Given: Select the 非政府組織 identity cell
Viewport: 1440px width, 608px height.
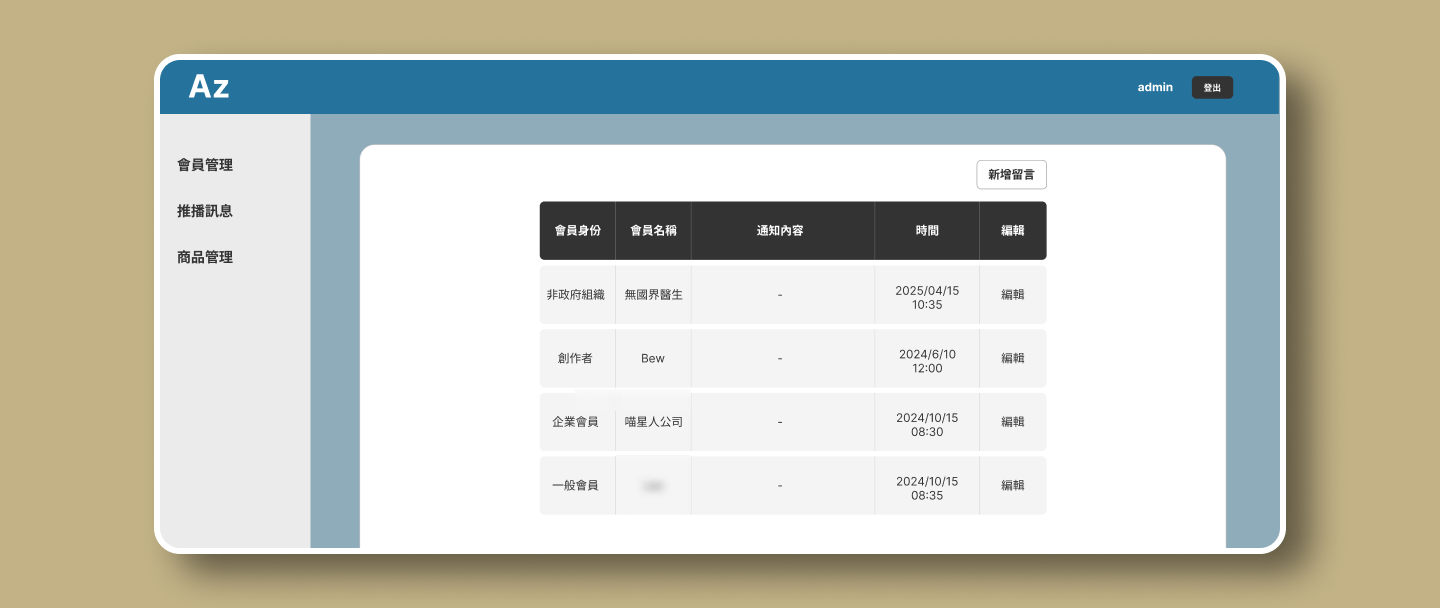Looking at the screenshot, I should pyautogui.click(x=576, y=295).
